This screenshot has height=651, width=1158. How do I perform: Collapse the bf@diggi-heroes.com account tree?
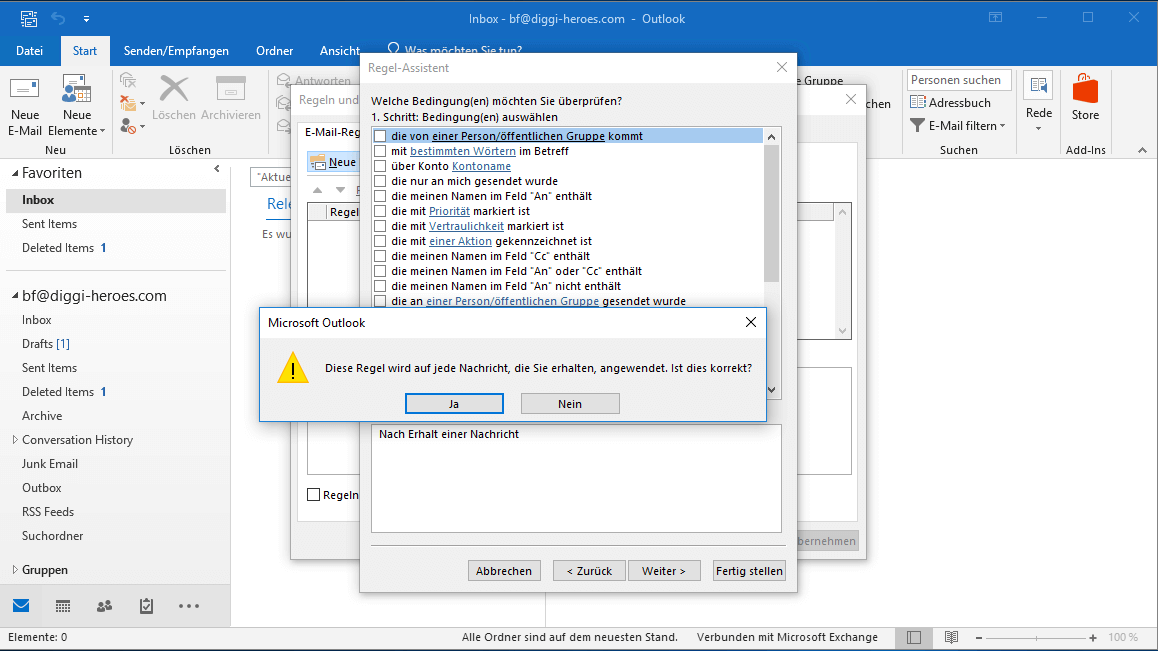click(x=15, y=296)
